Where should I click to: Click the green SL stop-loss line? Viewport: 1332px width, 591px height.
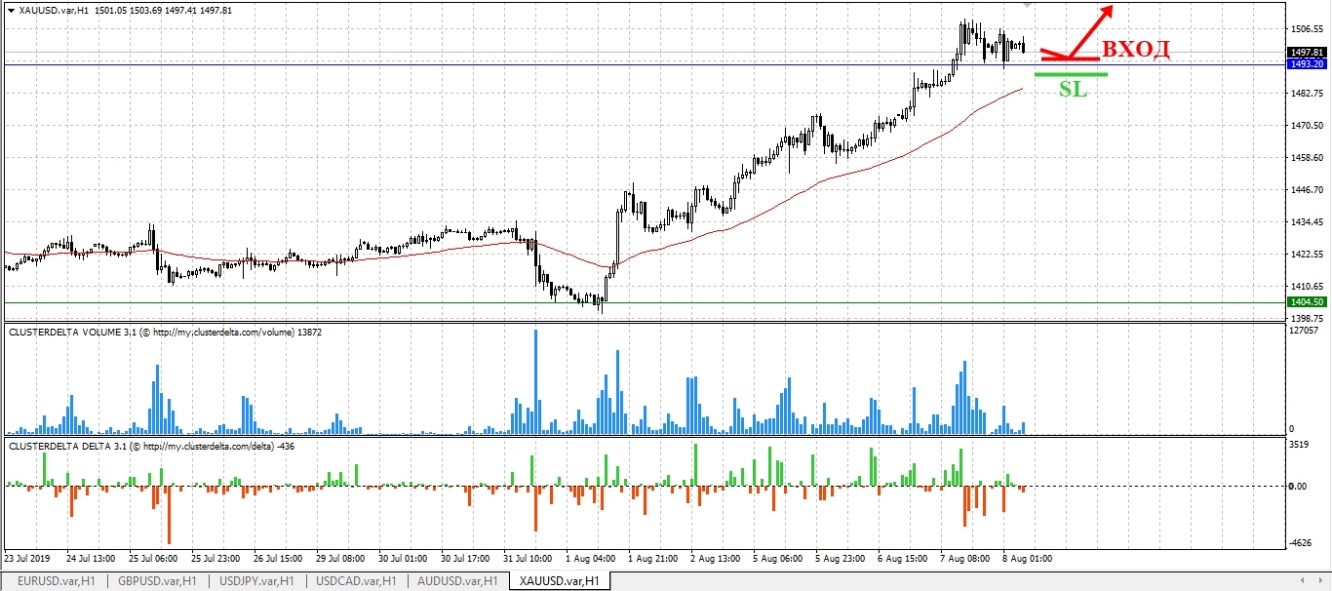click(x=1072, y=74)
